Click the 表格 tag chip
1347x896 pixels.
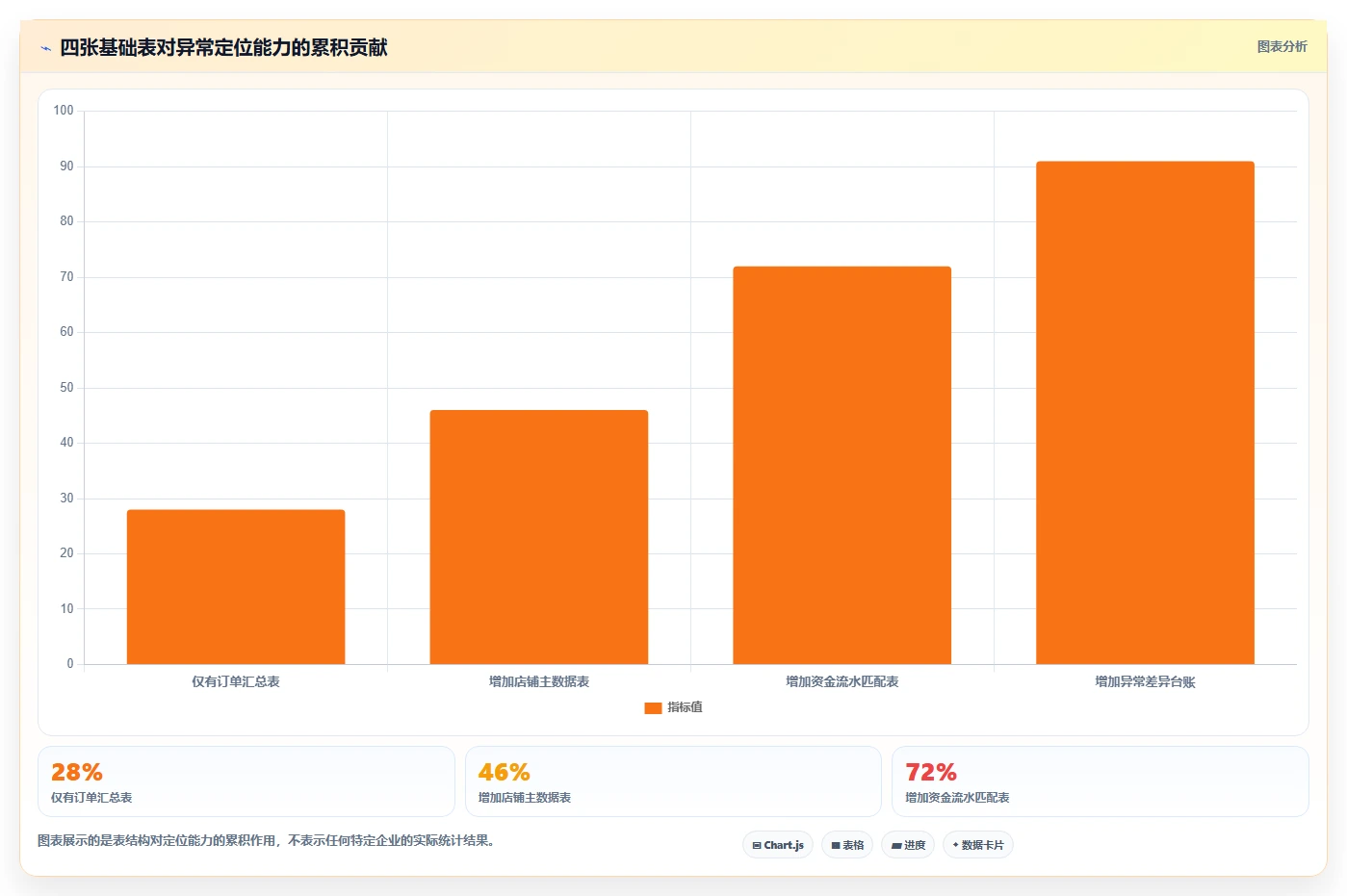[x=847, y=845]
